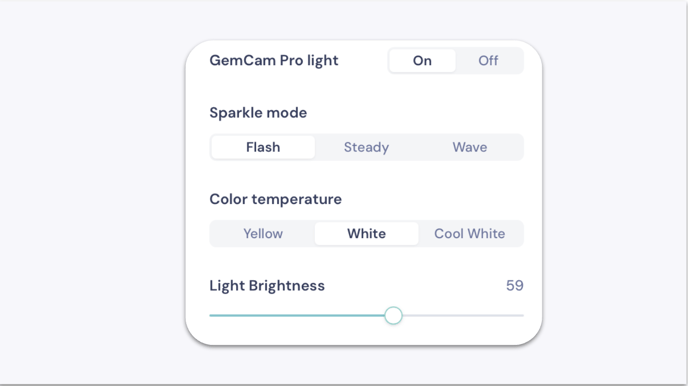The image size is (688, 386).
Task: Select Flash sparkle mode
Action: pos(263,147)
